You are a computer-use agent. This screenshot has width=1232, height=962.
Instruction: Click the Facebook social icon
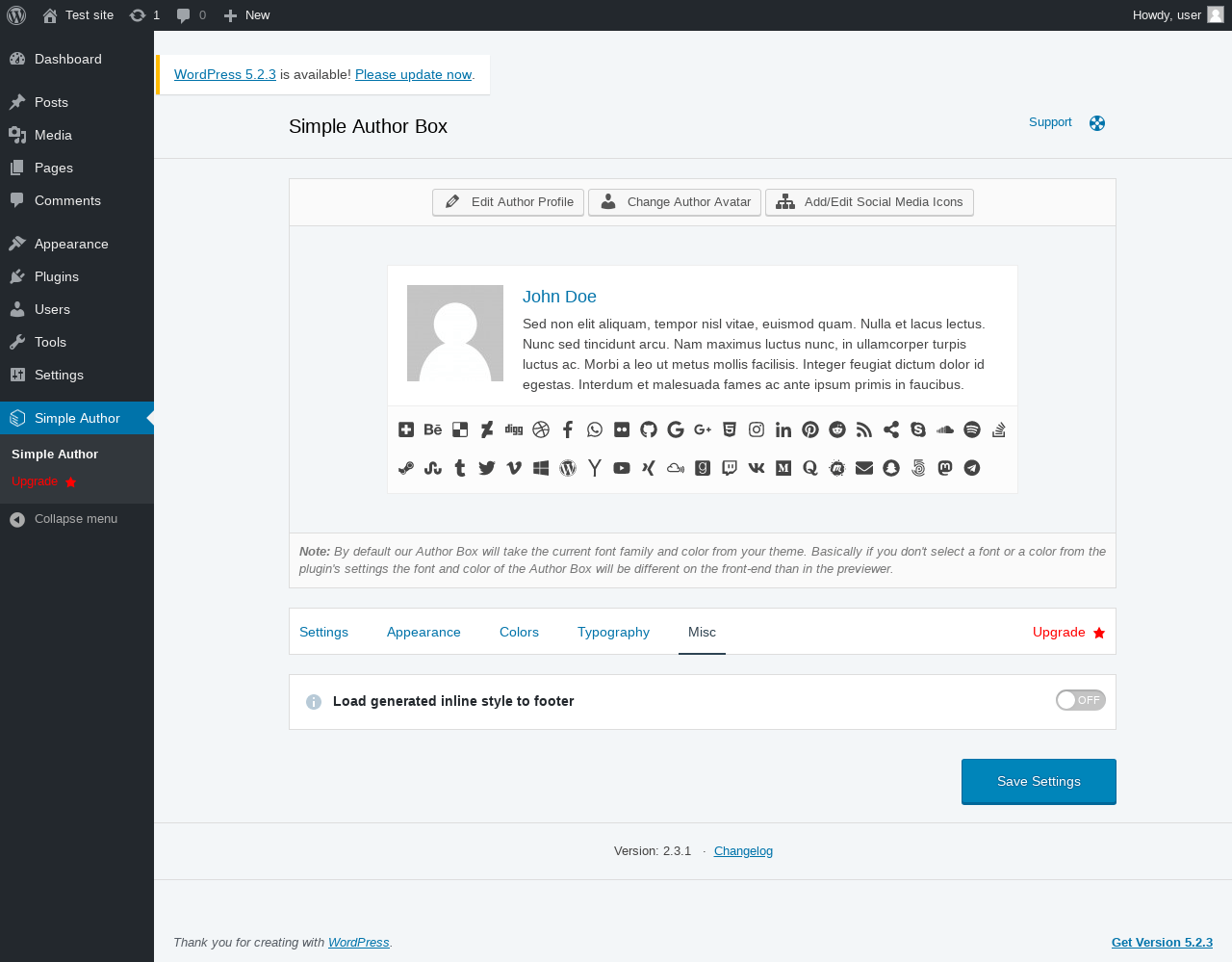tap(568, 429)
